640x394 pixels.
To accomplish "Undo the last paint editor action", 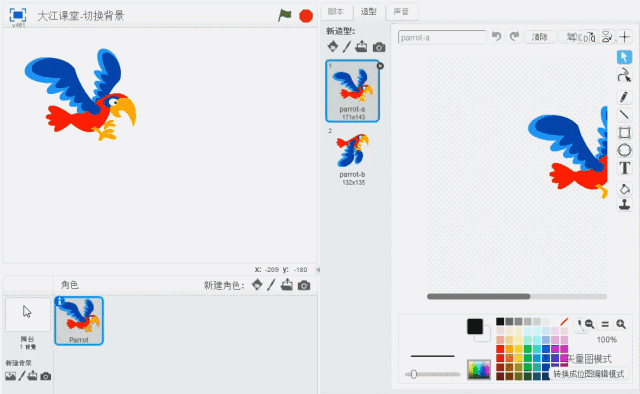I will [496, 37].
